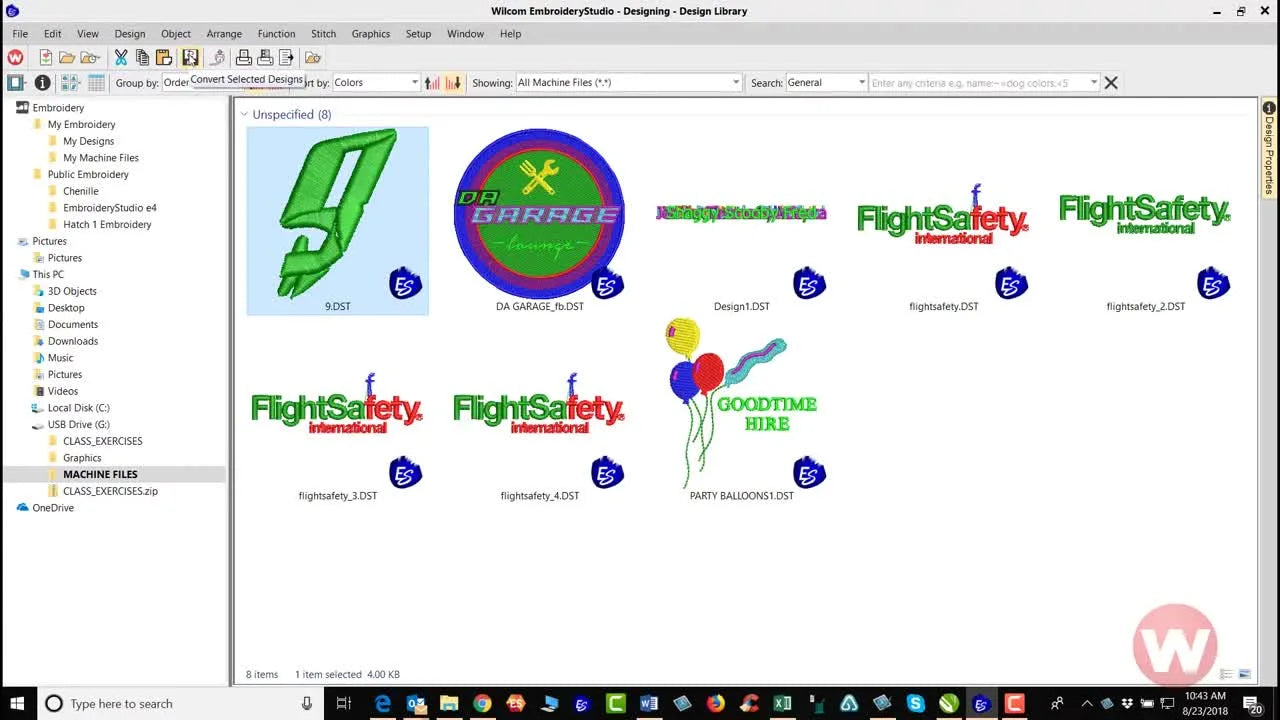1280x720 pixels.
Task: Click the Windows Start button
Action: (x=19, y=703)
